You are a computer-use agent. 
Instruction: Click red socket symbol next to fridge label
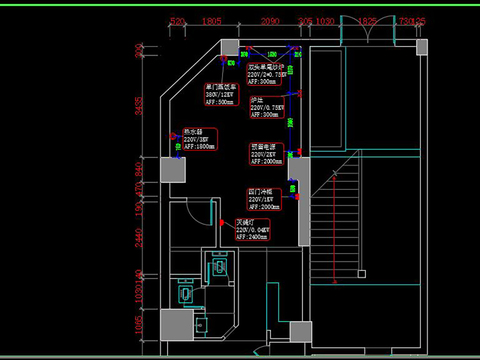tap(297, 197)
